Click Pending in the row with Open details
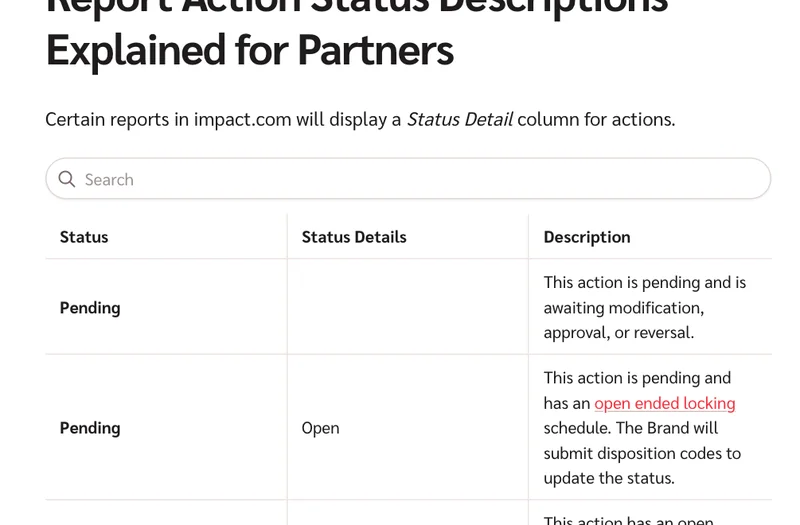Screen dimensions: 800x525 [x=90, y=428]
